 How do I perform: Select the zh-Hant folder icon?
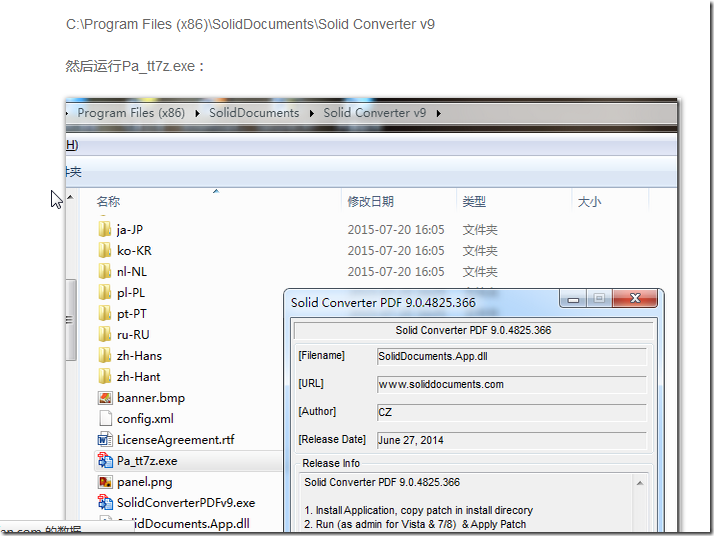(105, 376)
